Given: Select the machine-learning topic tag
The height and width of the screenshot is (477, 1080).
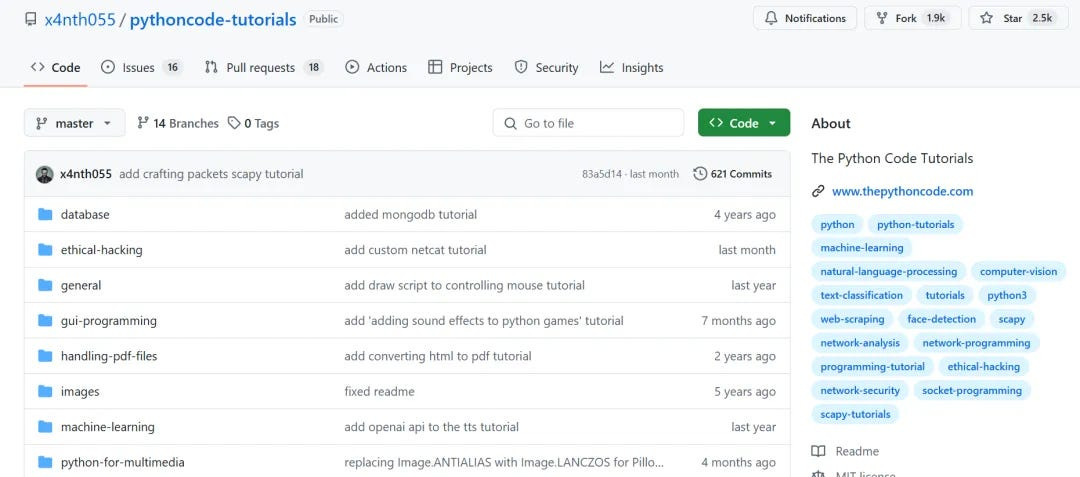Looking at the screenshot, I should click(862, 248).
